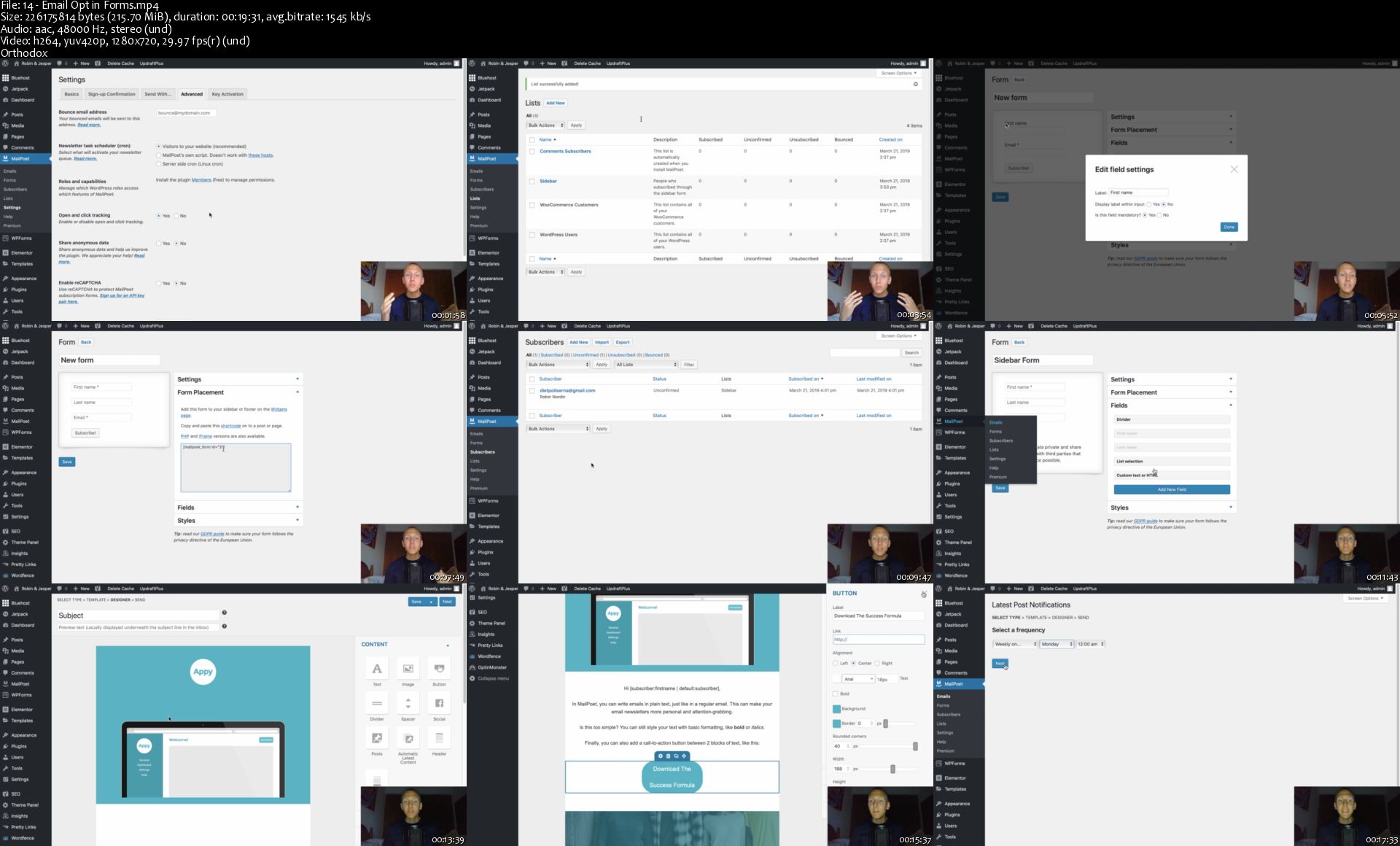Open Wordfence sidebar item in 00:11:43 frame
Screen dimensions: 1400x846
pyautogui.click(x=959, y=575)
